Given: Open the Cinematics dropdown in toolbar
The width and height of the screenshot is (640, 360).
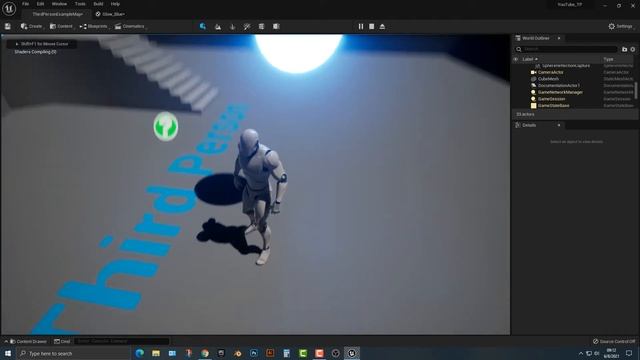Looking at the screenshot, I should tap(130, 26).
